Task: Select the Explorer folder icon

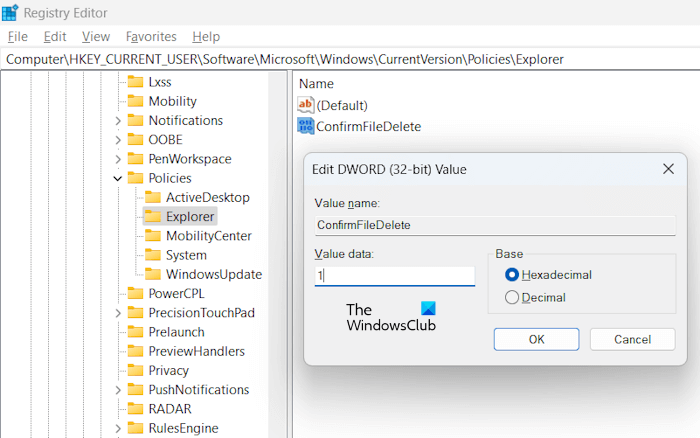Action: (153, 216)
